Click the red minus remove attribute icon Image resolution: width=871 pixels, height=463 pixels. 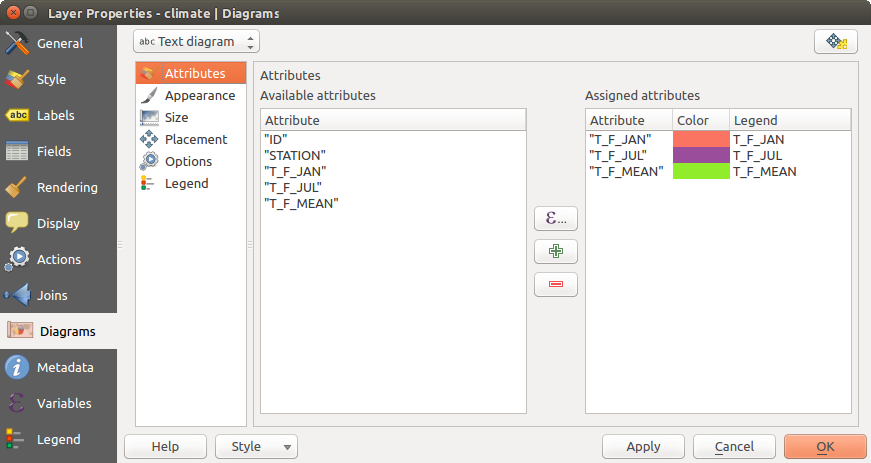click(556, 285)
